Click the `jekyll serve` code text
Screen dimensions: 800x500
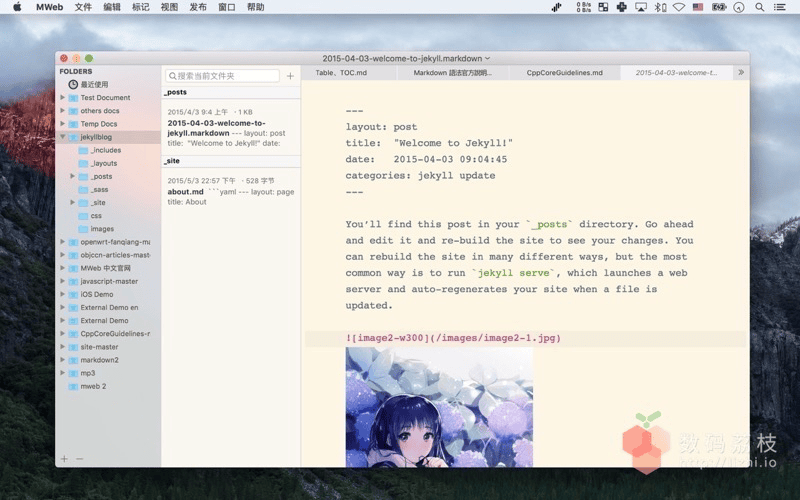513,273
